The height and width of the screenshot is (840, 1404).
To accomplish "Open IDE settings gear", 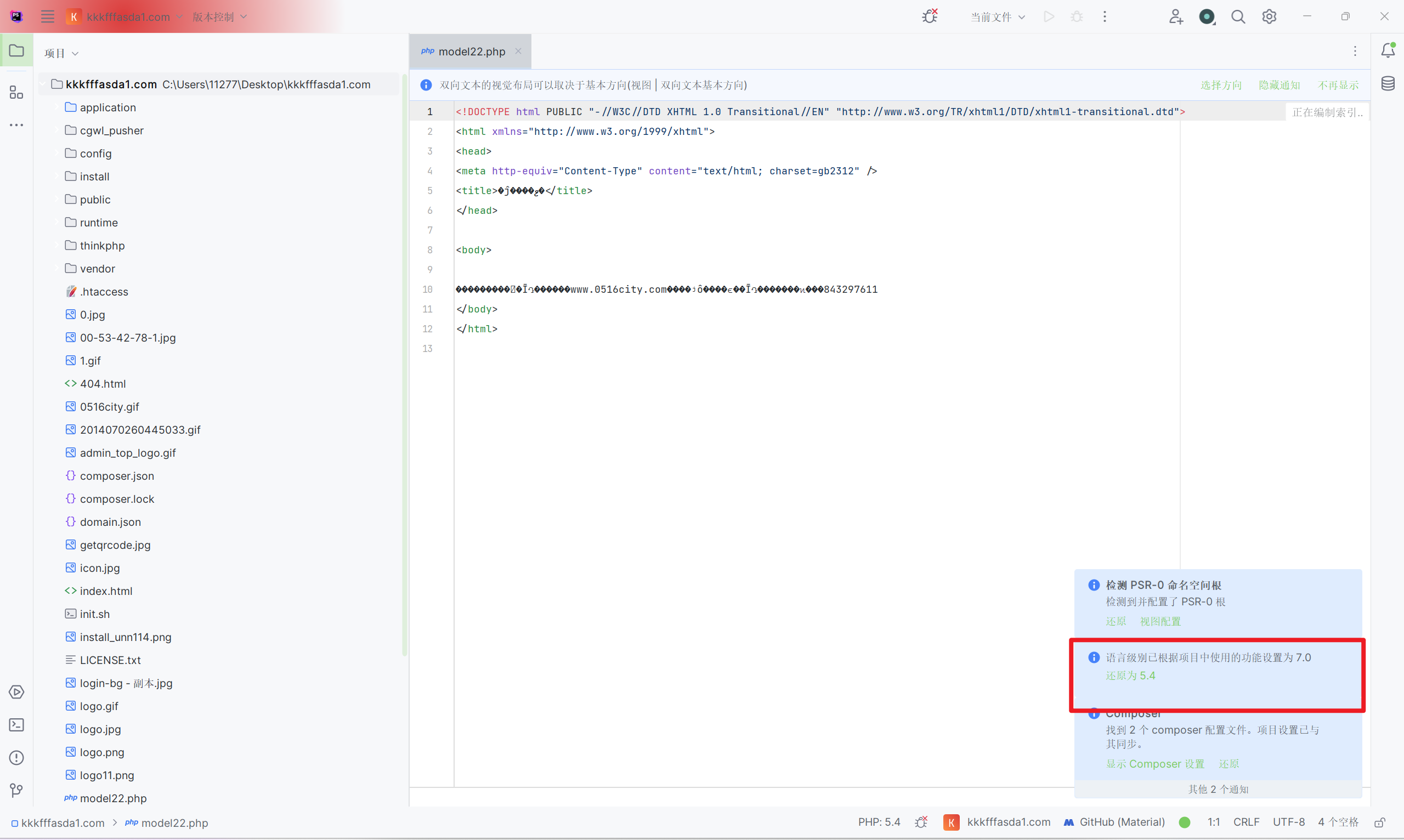I will (x=1269, y=16).
